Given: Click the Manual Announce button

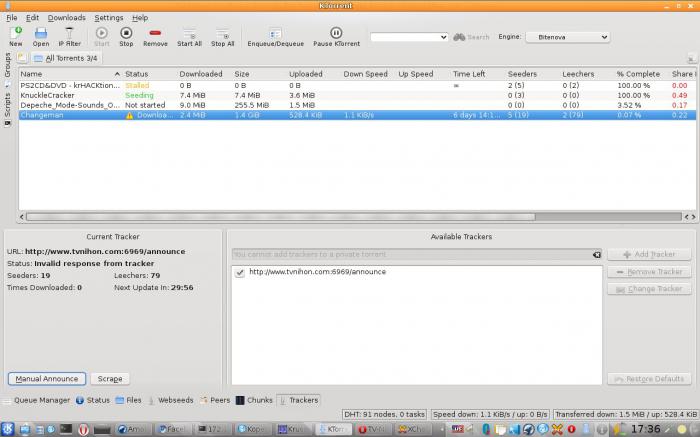Looking at the screenshot, I should pyautogui.click(x=47, y=379).
